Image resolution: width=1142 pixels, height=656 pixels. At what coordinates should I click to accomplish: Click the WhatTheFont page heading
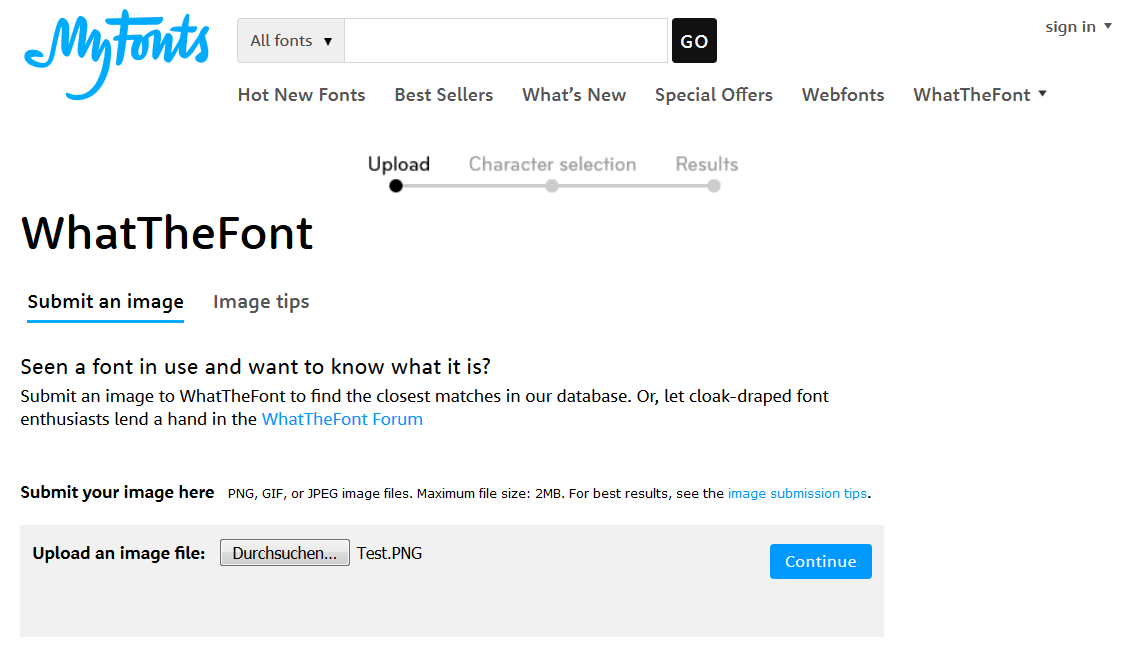[x=168, y=234]
